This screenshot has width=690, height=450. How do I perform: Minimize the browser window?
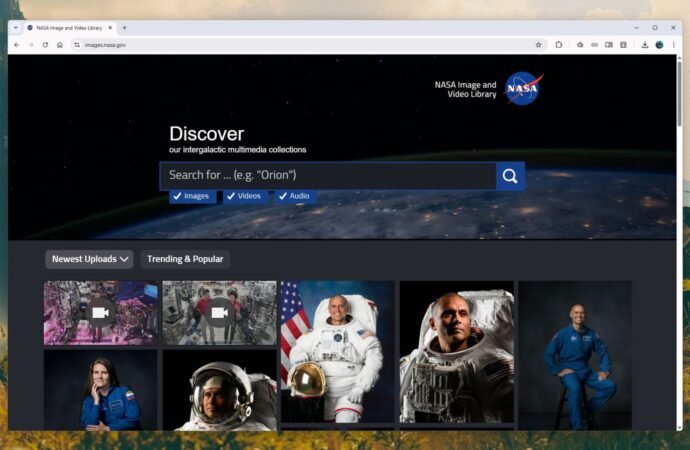pos(636,28)
